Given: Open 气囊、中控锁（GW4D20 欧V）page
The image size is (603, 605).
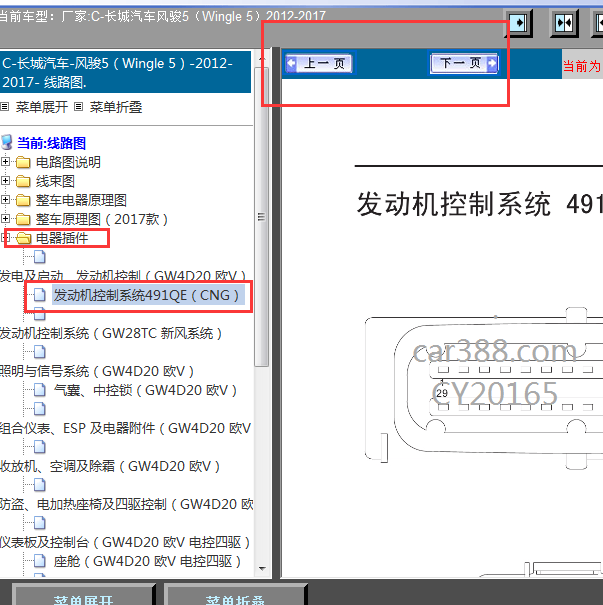Looking at the screenshot, I should pyautogui.click(x=145, y=390).
